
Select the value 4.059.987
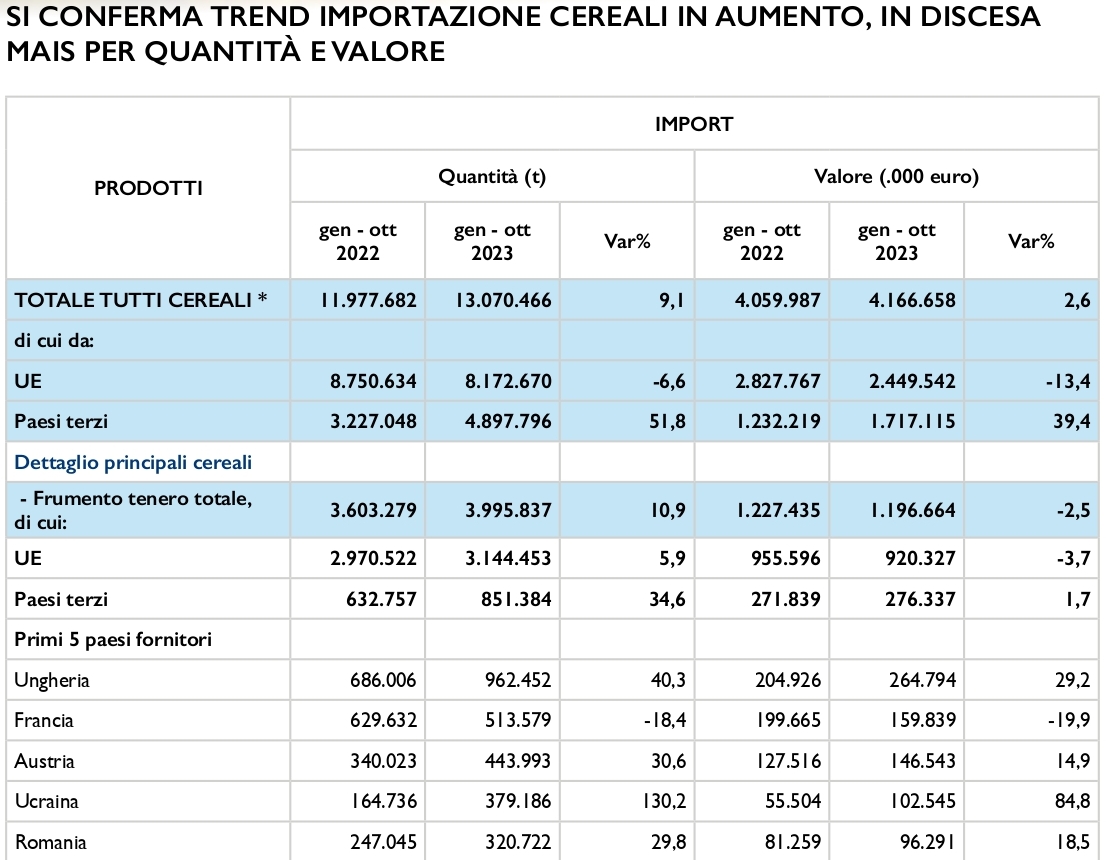point(777,301)
